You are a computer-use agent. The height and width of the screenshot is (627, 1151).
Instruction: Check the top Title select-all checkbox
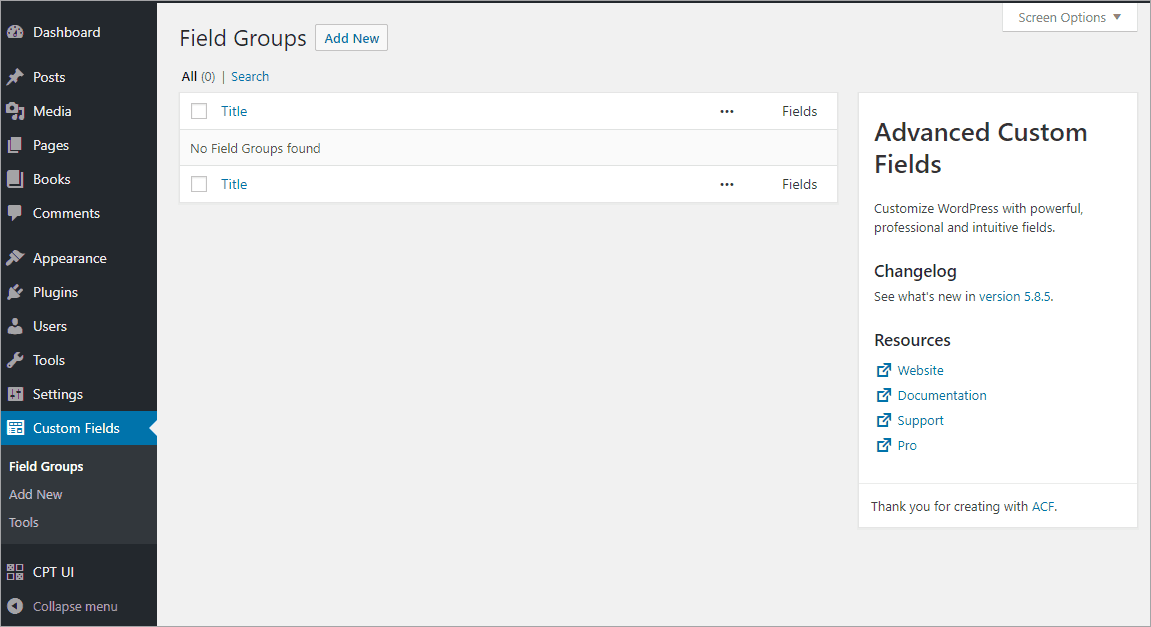pyautogui.click(x=198, y=111)
